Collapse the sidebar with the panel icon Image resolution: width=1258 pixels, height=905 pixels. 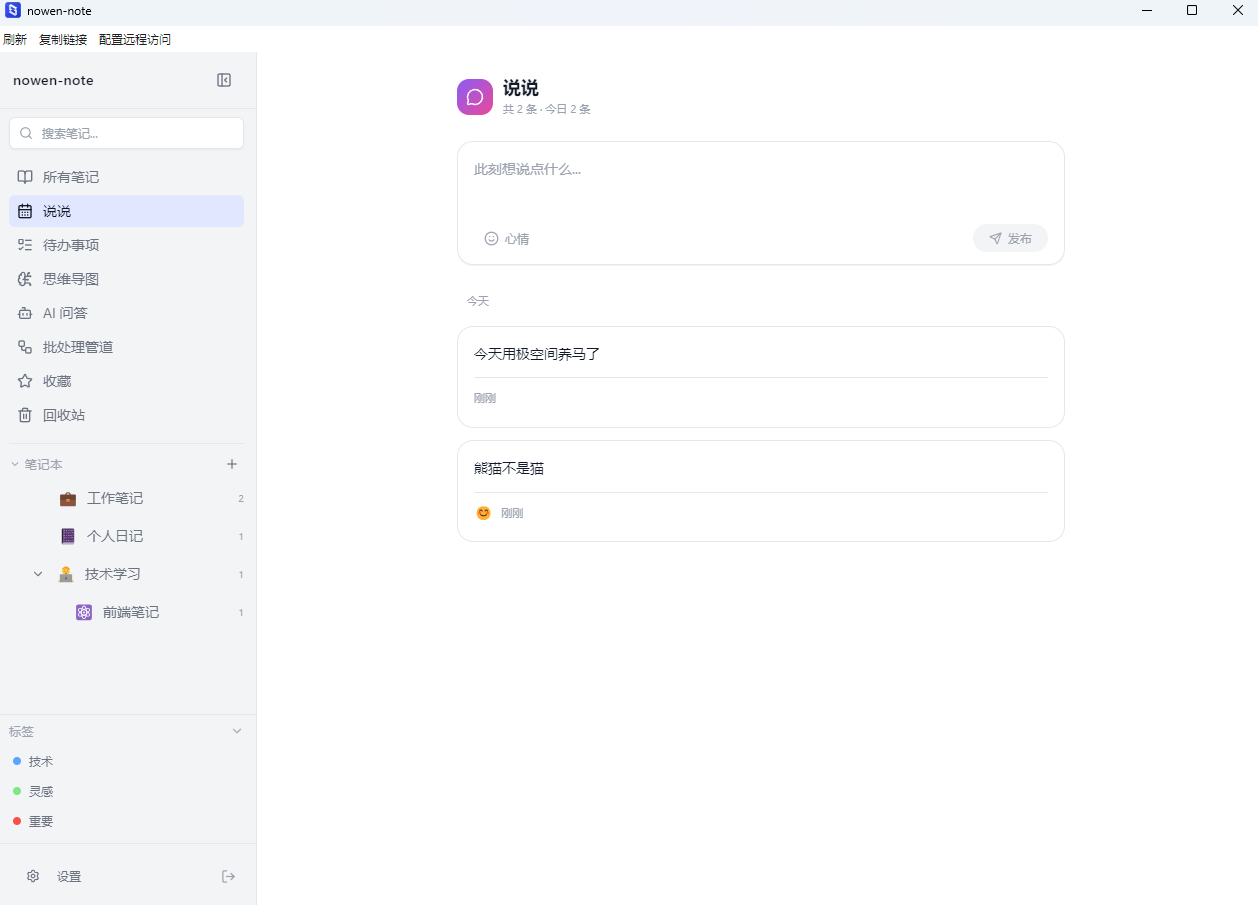coord(224,80)
